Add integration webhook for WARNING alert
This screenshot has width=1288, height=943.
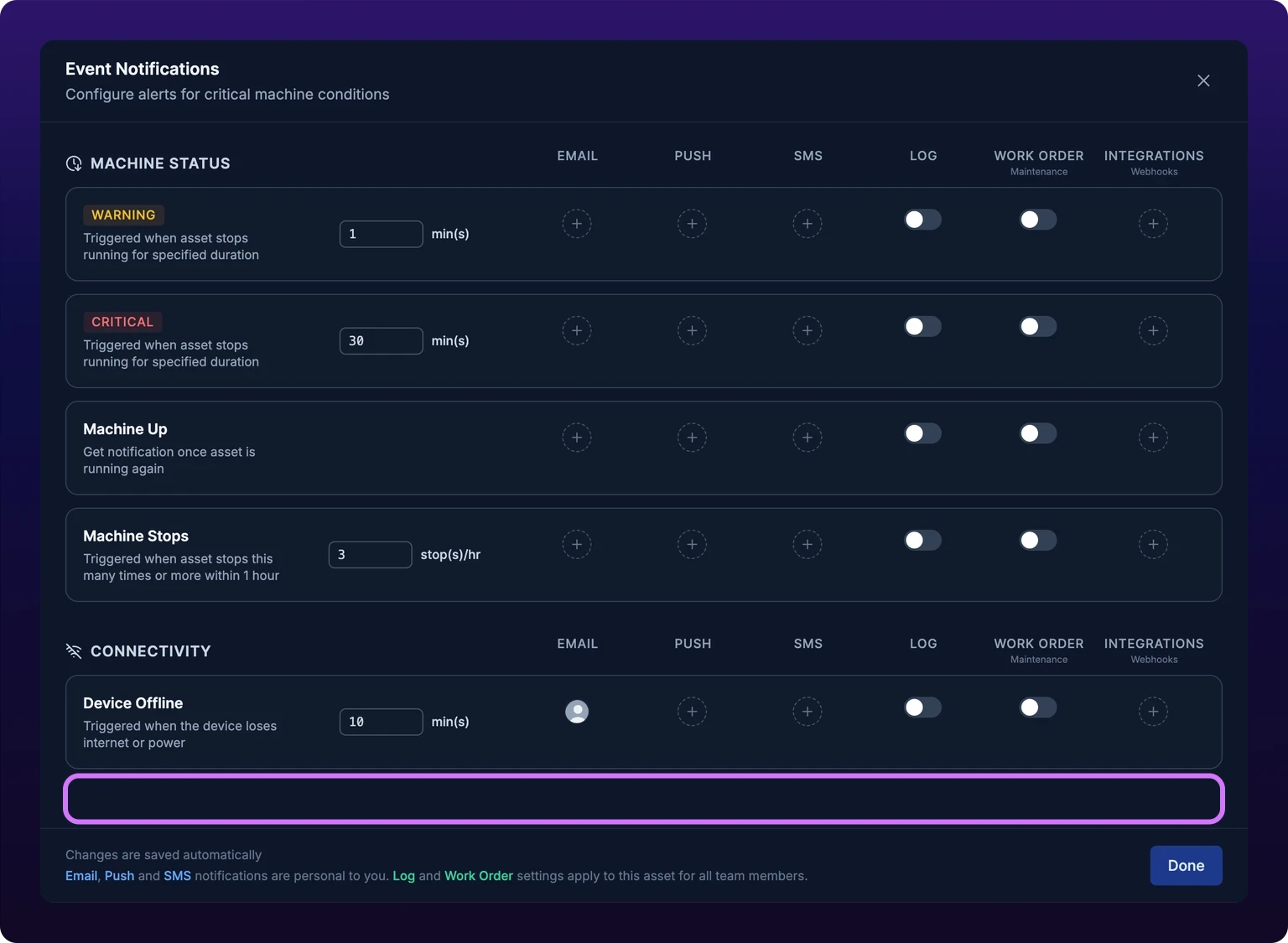coord(1153,224)
